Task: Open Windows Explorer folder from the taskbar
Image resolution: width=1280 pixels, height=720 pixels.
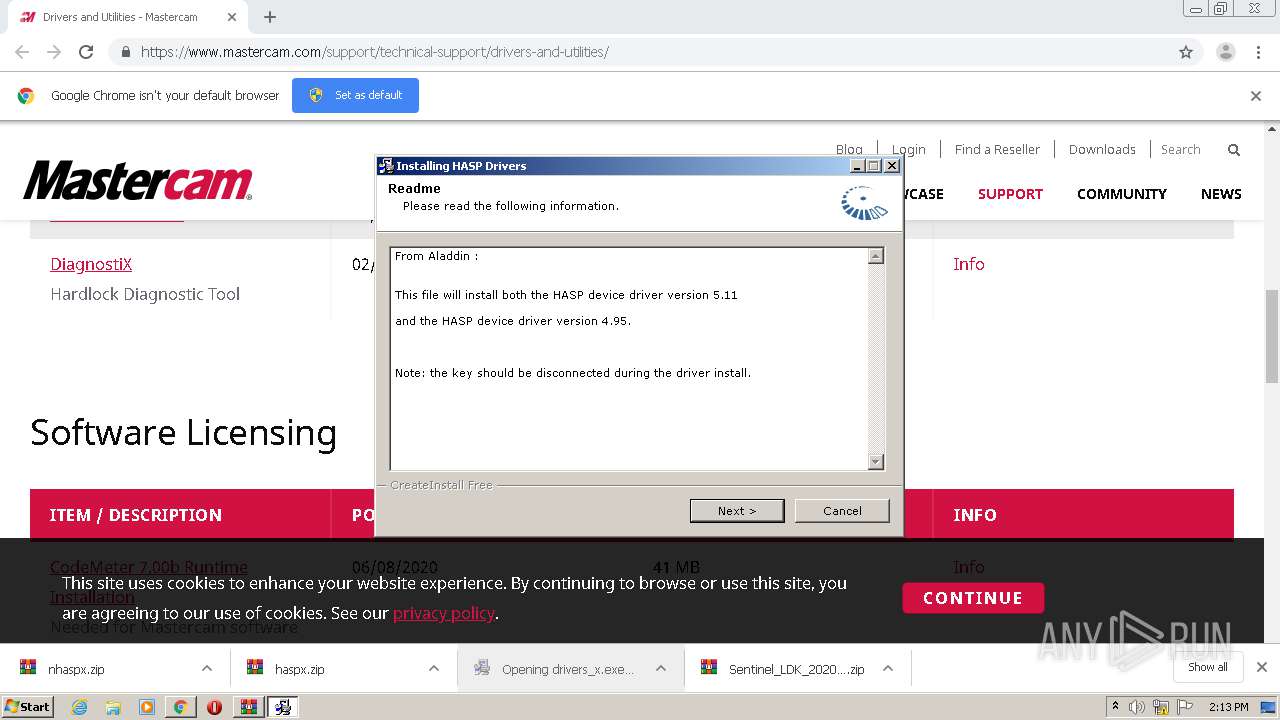Action: pos(113,707)
